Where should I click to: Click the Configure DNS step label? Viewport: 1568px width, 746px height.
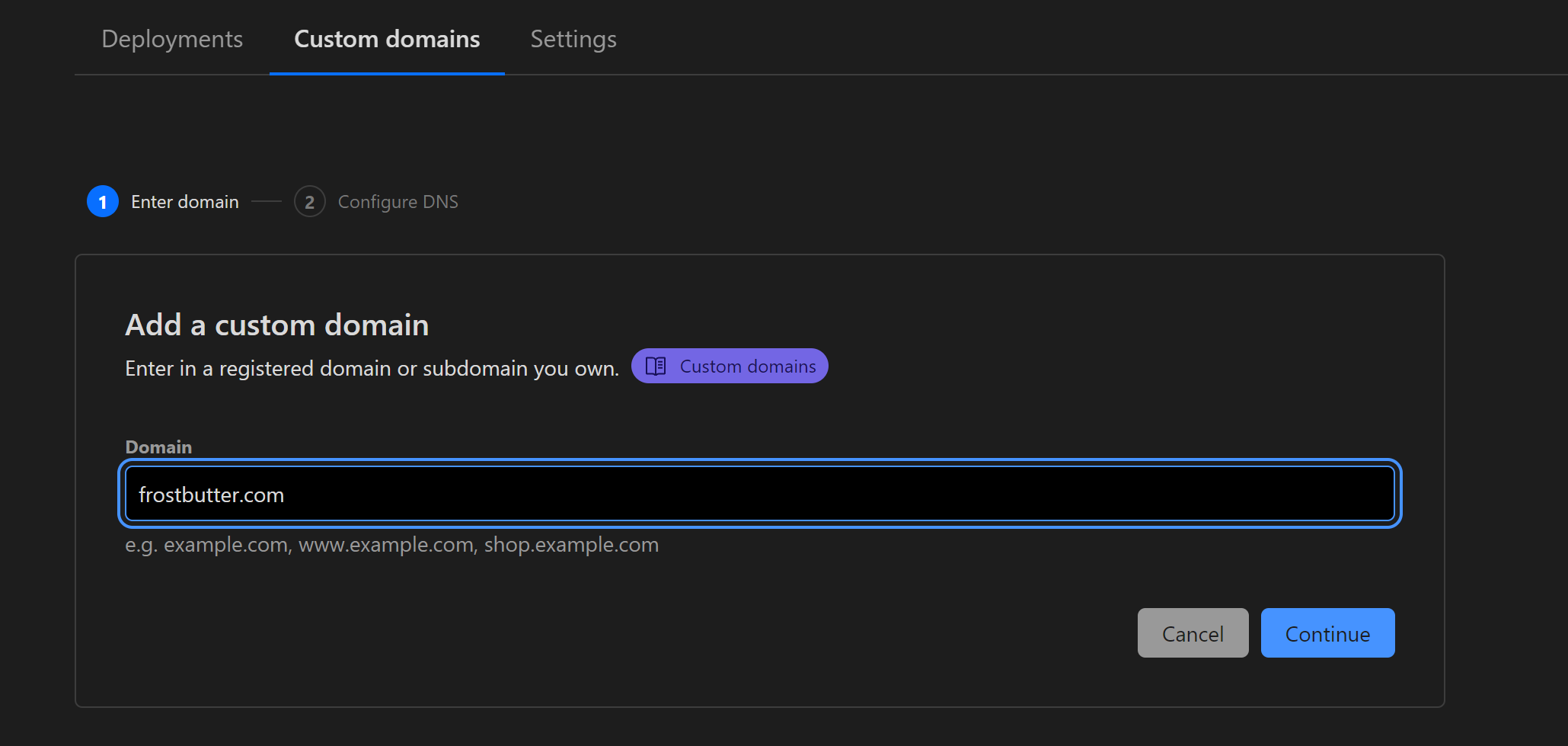[398, 201]
